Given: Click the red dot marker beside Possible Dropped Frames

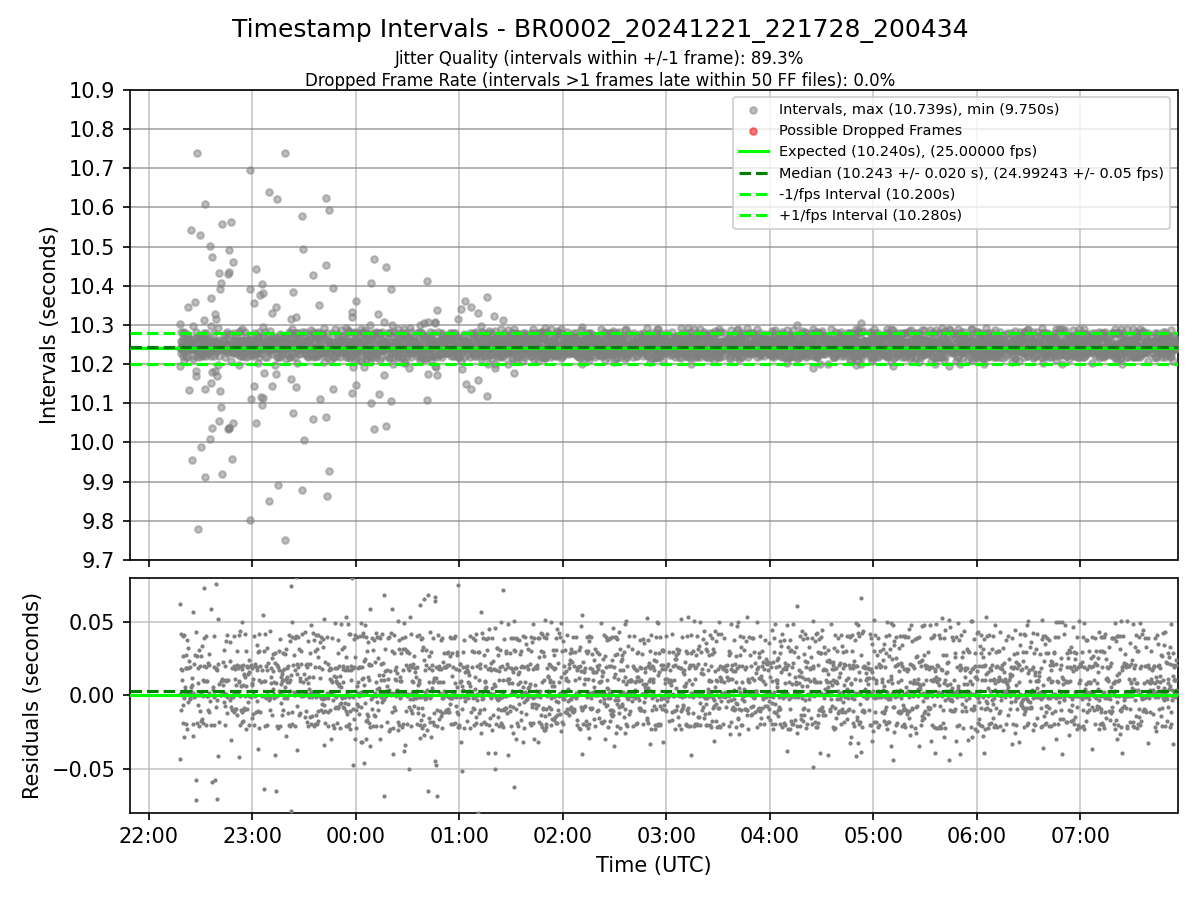Looking at the screenshot, I should tap(753, 130).
